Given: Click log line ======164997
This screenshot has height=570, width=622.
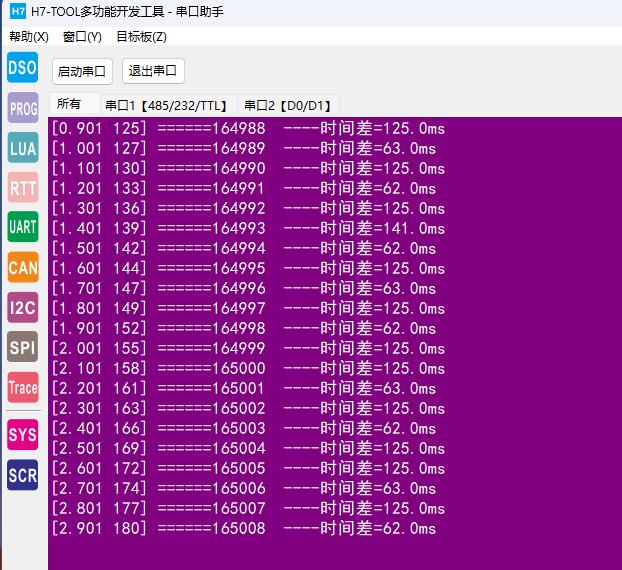Looking at the screenshot, I should tap(248, 308).
